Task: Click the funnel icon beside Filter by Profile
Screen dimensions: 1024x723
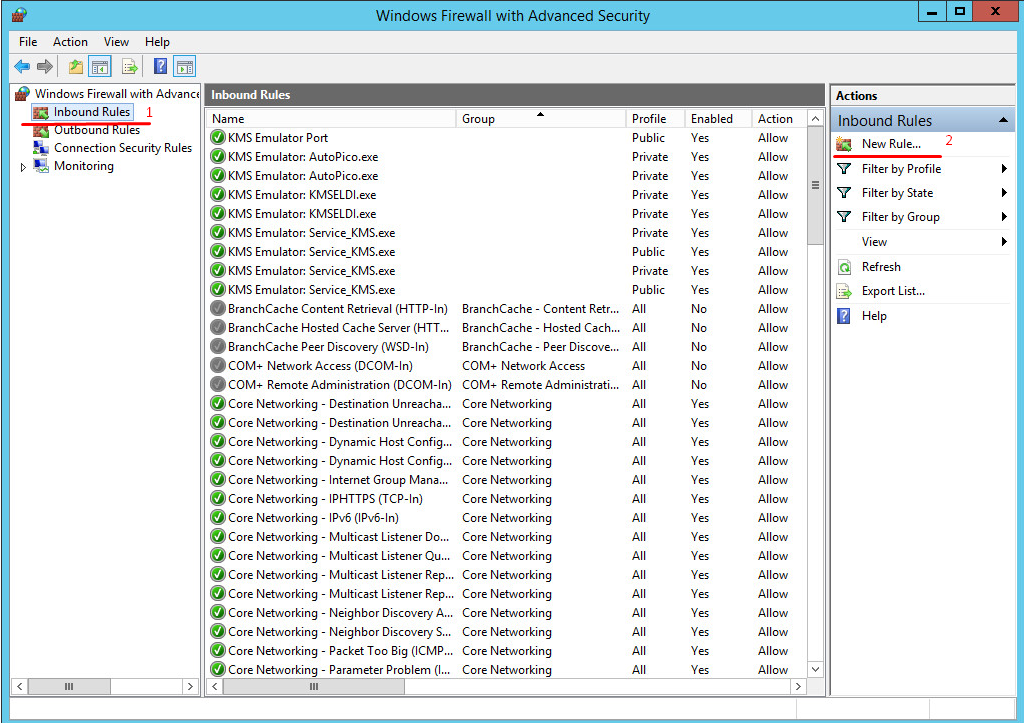Action: pyautogui.click(x=844, y=169)
